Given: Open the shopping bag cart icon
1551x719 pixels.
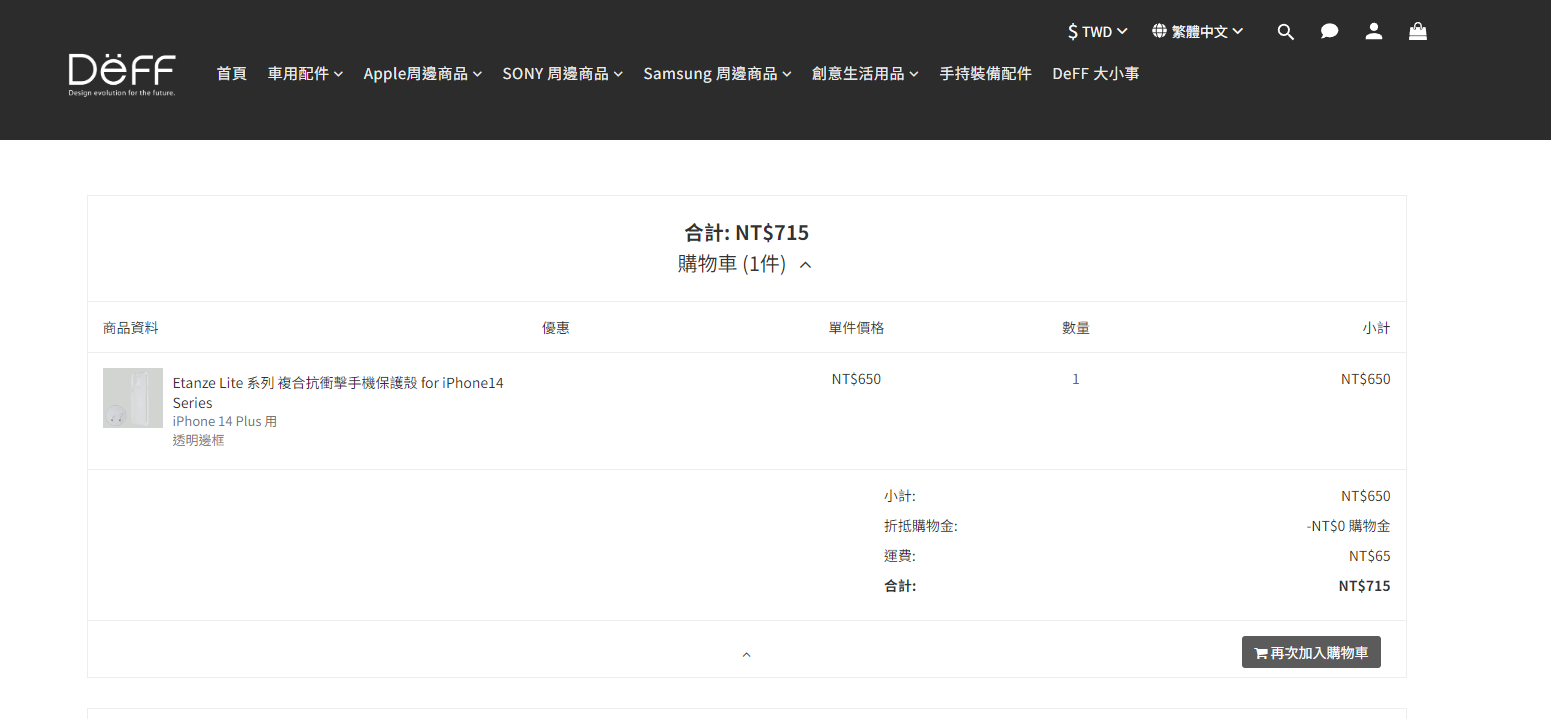Looking at the screenshot, I should [1418, 32].
